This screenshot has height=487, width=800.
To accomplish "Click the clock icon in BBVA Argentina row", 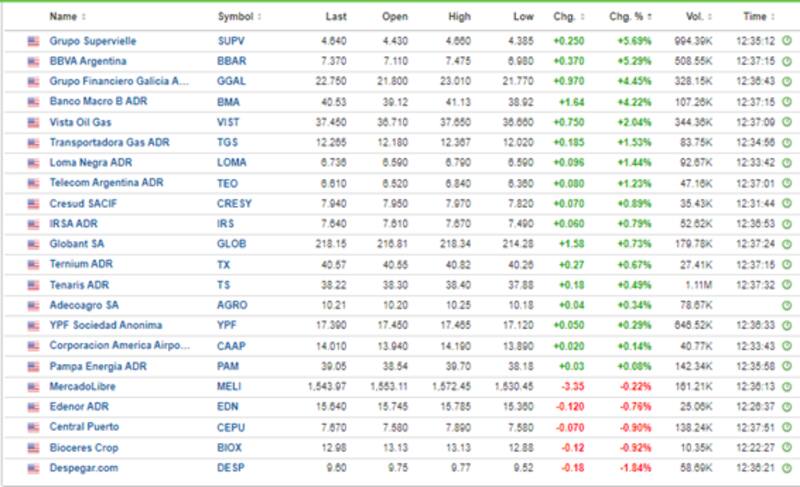I will tap(786, 61).
